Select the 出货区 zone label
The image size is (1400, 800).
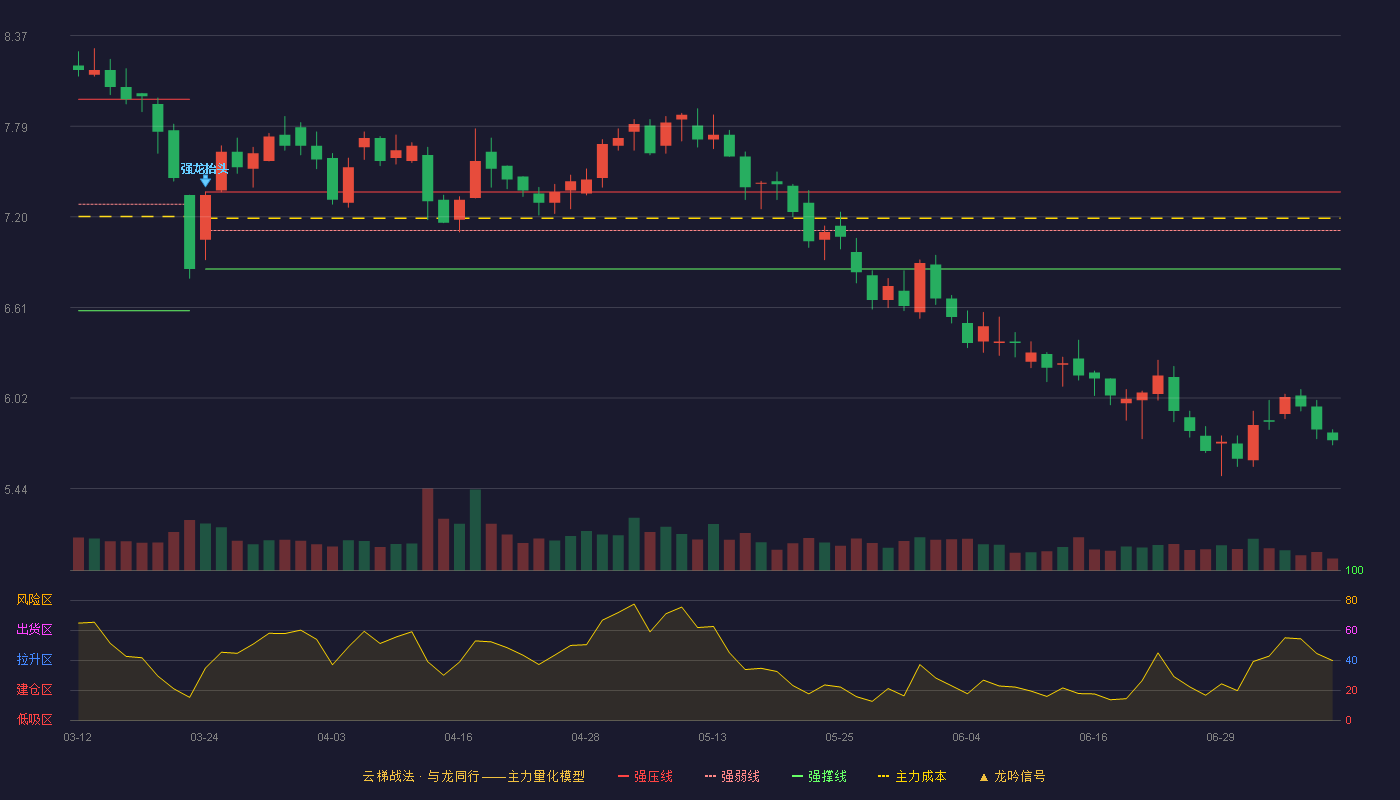click(x=34, y=630)
